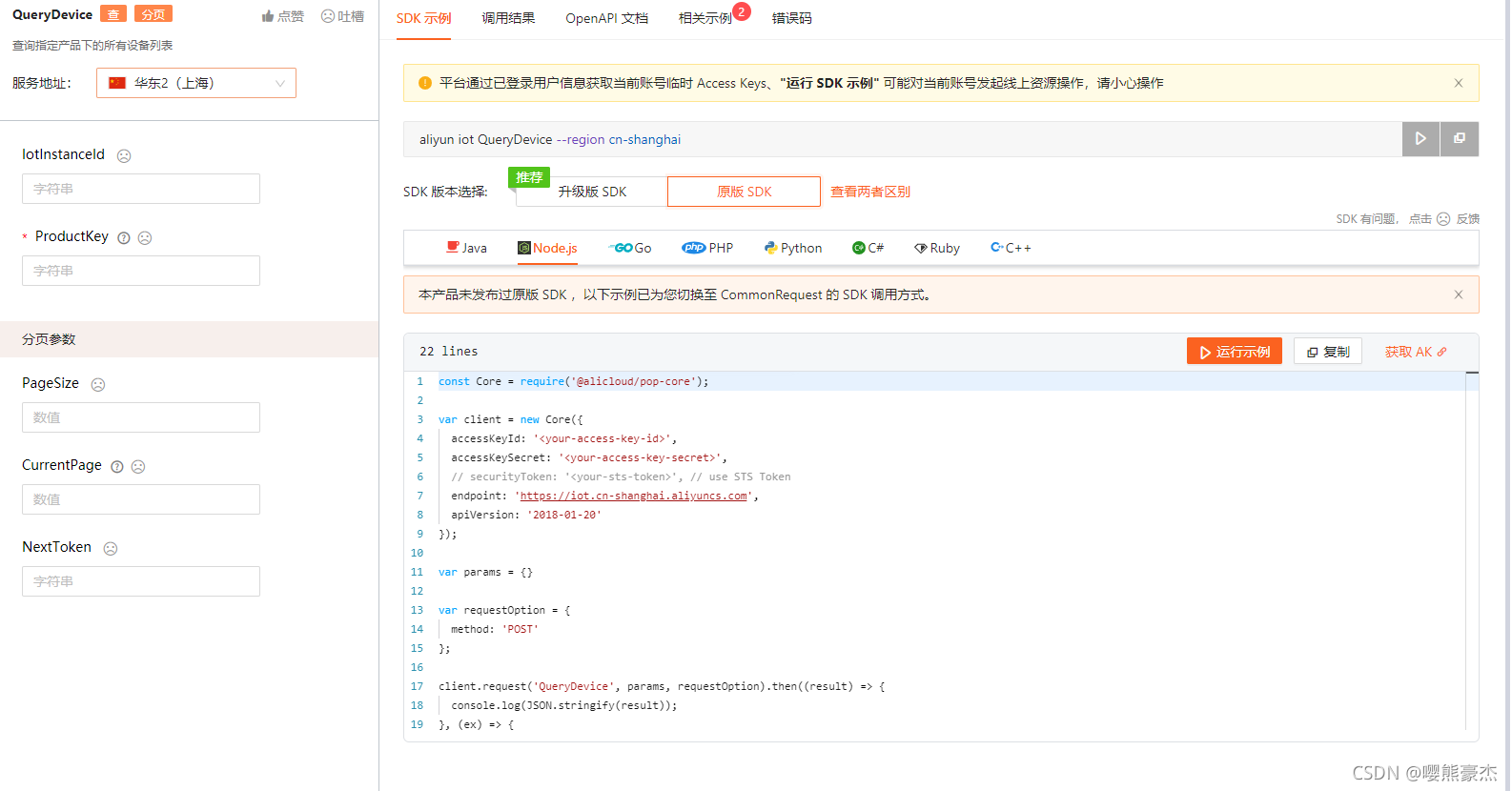The width and height of the screenshot is (1512, 791).
Task: Click the thumbs-up 点赞 icon
Action: tap(268, 16)
